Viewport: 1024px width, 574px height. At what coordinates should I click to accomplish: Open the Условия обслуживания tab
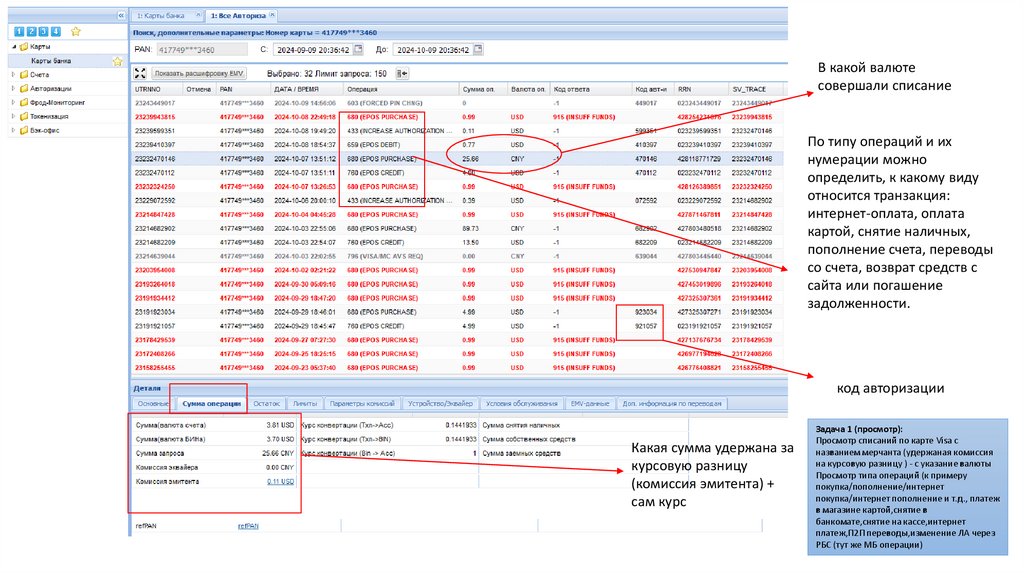pos(522,404)
